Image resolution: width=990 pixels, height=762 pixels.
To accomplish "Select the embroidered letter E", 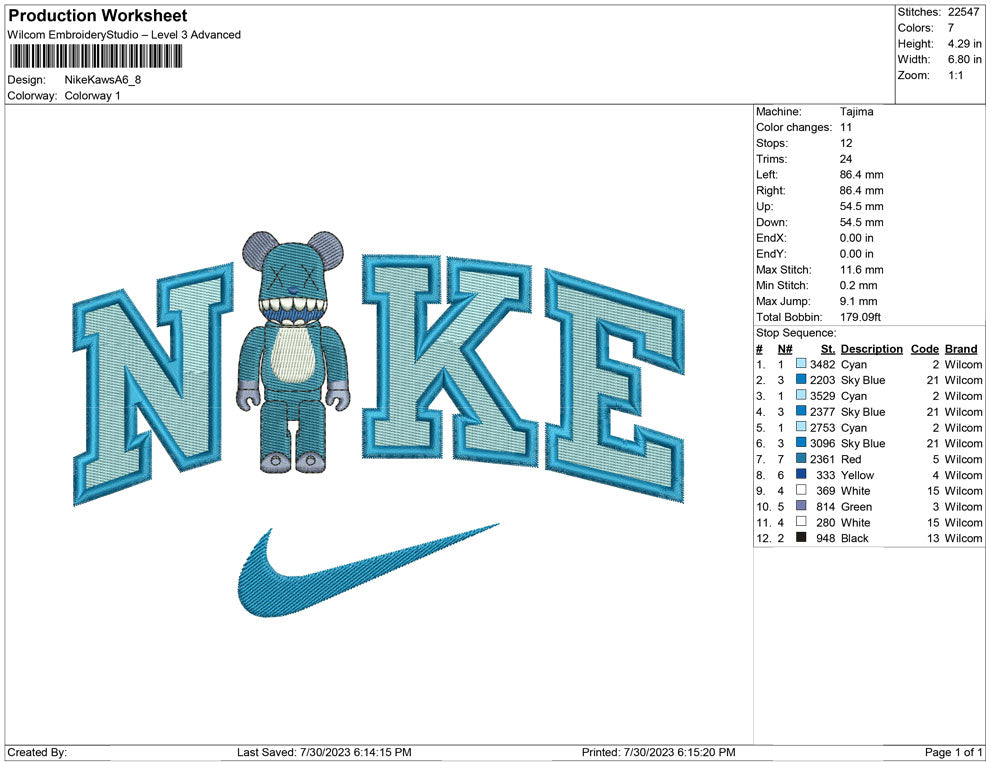I will 614,385.
